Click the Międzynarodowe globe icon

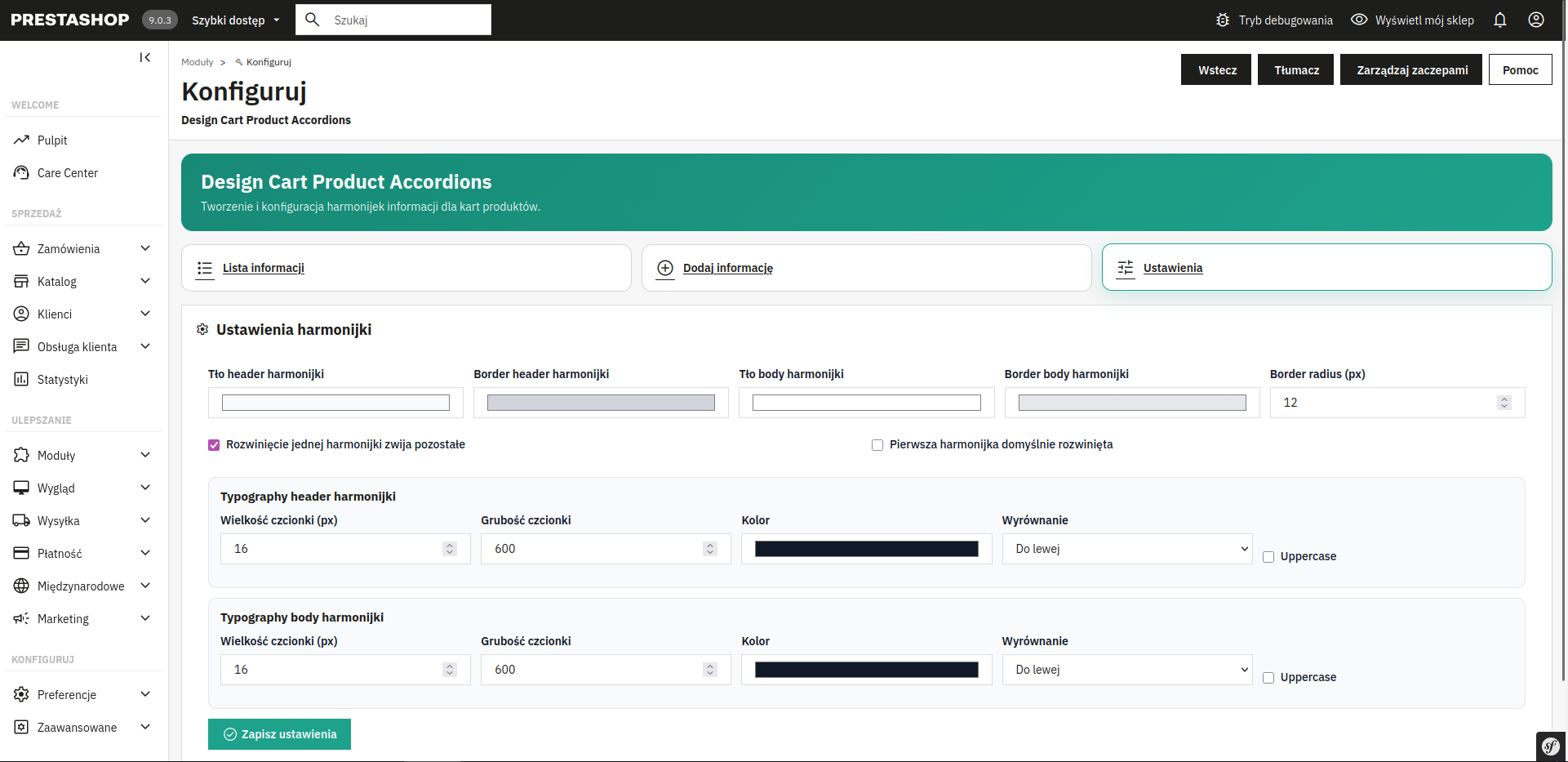point(21,586)
